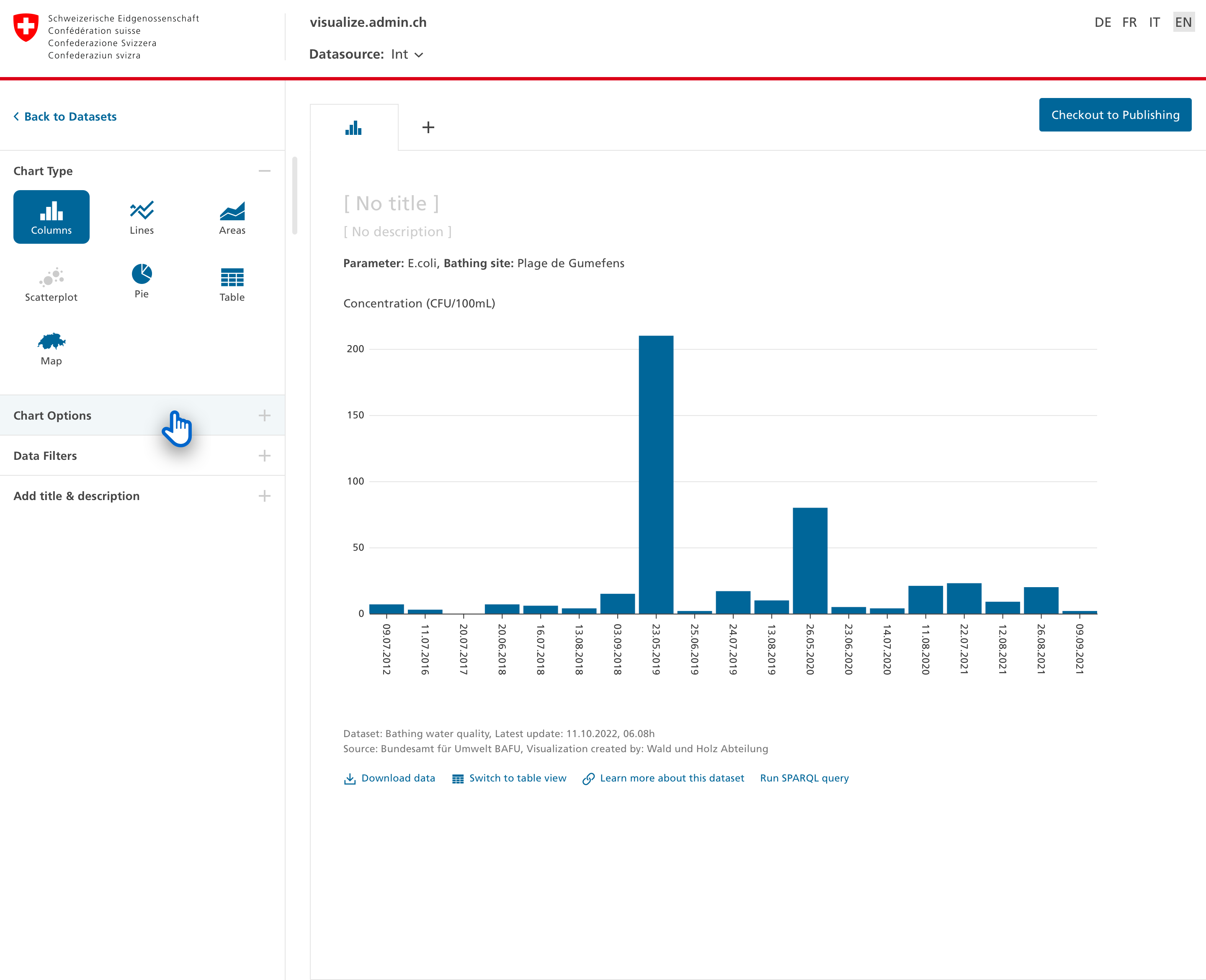Select the Columns chart type

click(x=52, y=217)
